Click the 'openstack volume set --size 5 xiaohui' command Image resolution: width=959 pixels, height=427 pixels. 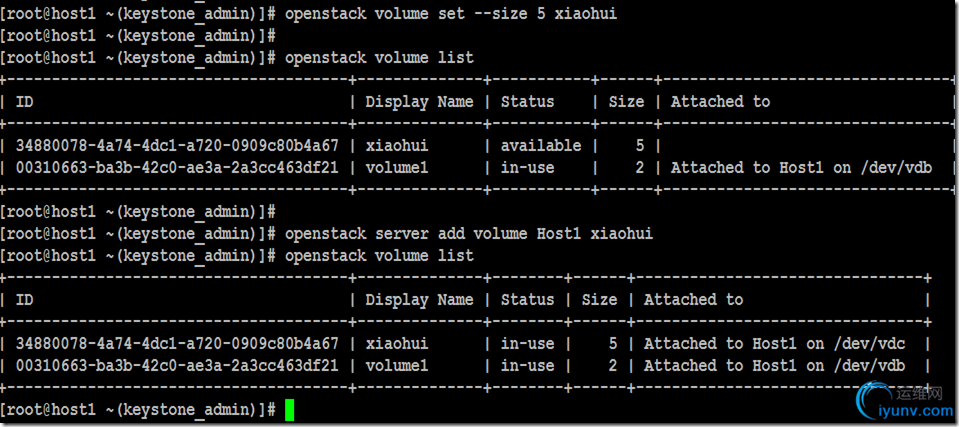(451, 14)
